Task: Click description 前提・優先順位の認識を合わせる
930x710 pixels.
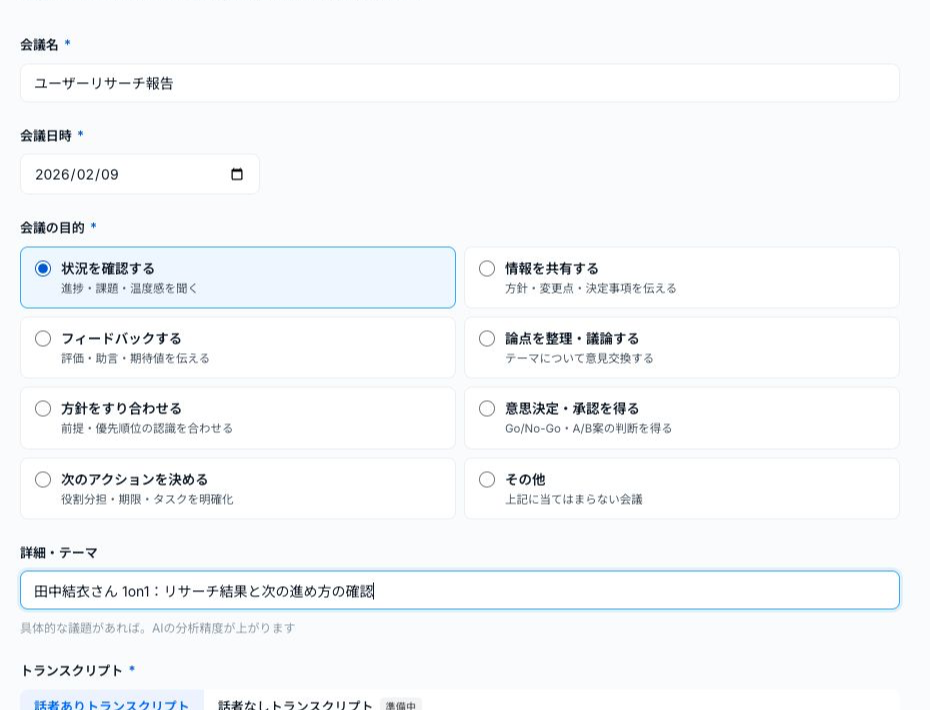Action: tap(147, 428)
